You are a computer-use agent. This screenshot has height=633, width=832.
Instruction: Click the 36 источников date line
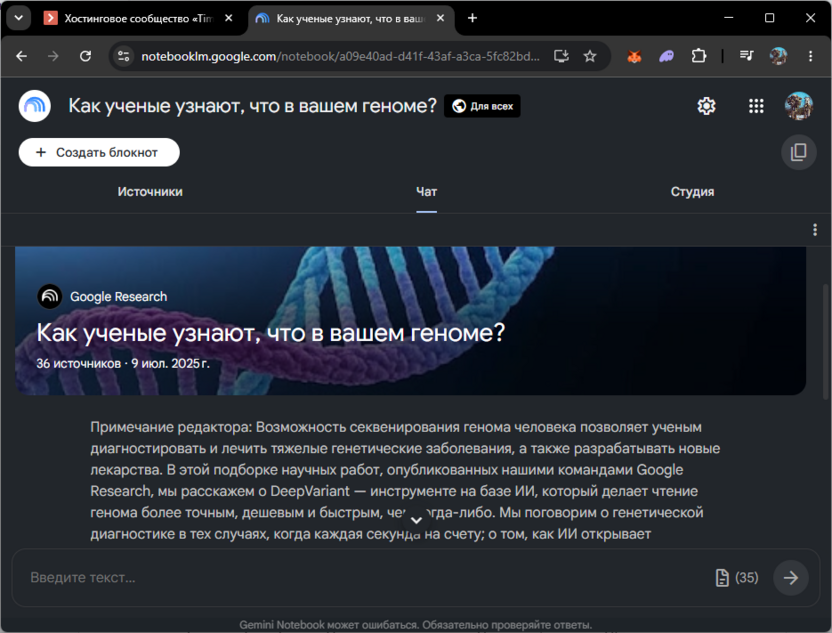click(123, 363)
